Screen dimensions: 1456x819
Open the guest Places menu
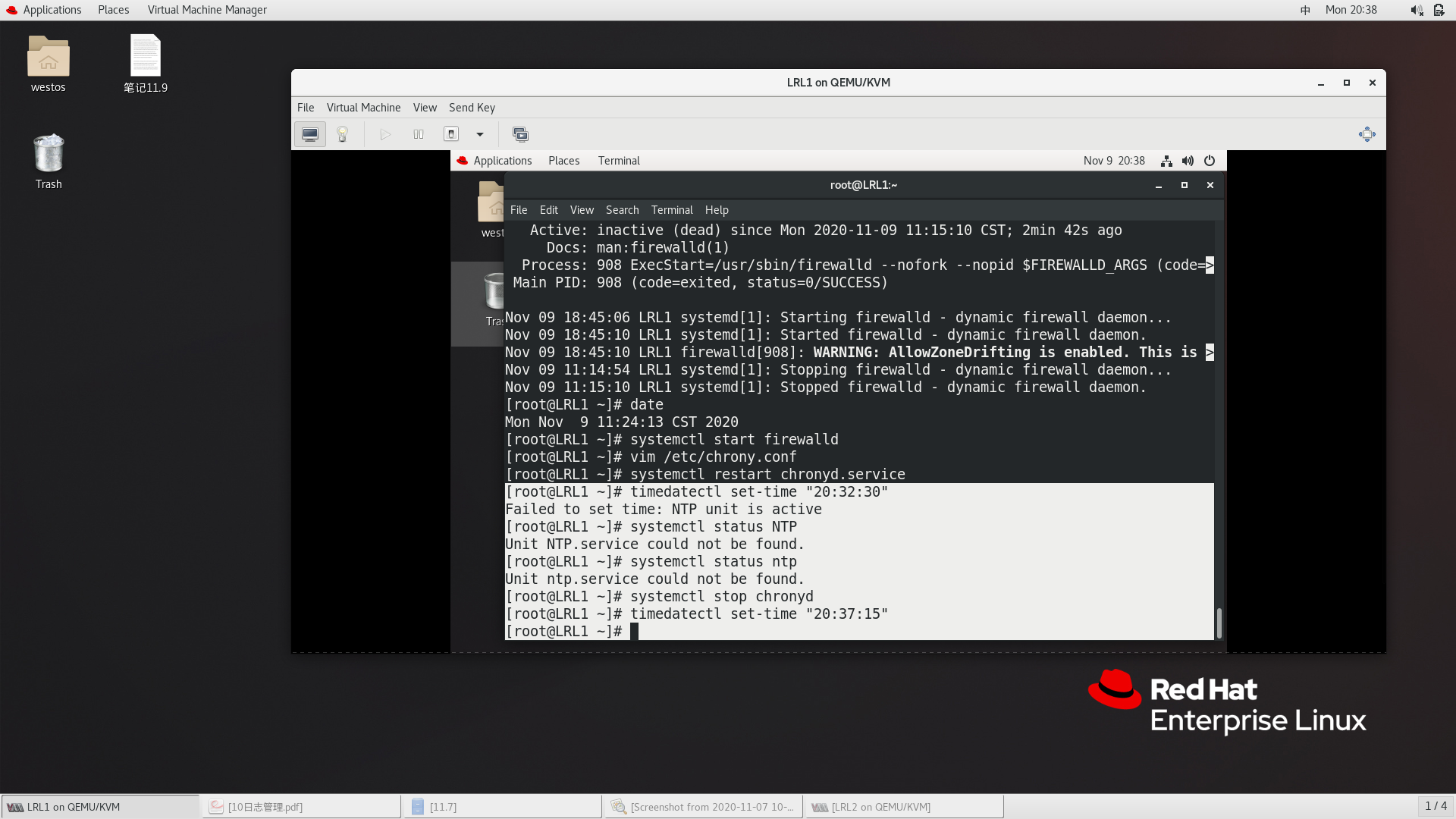563,161
